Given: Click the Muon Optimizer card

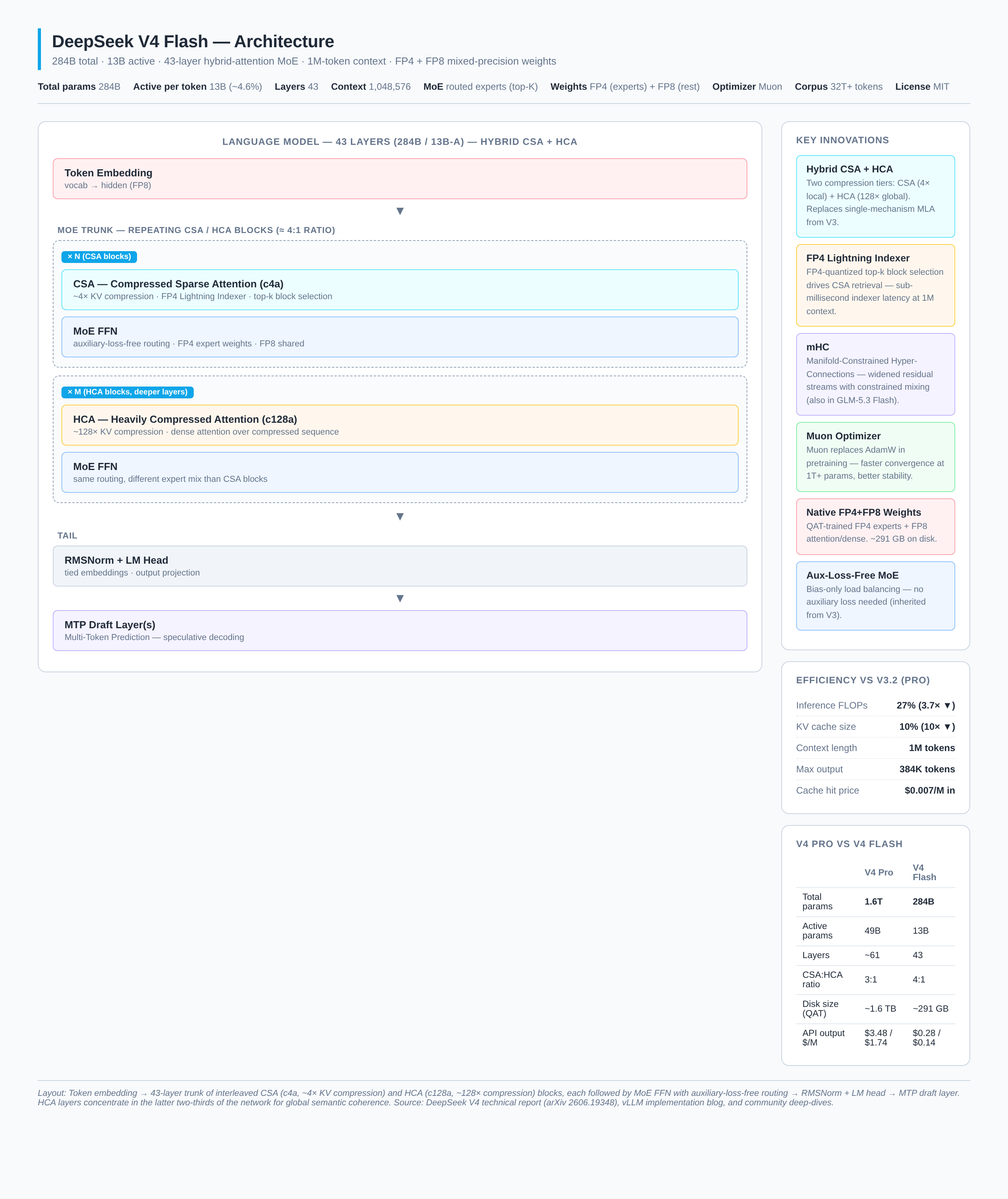Looking at the screenshot, I should pyautogui.click(x=875, y=457).
